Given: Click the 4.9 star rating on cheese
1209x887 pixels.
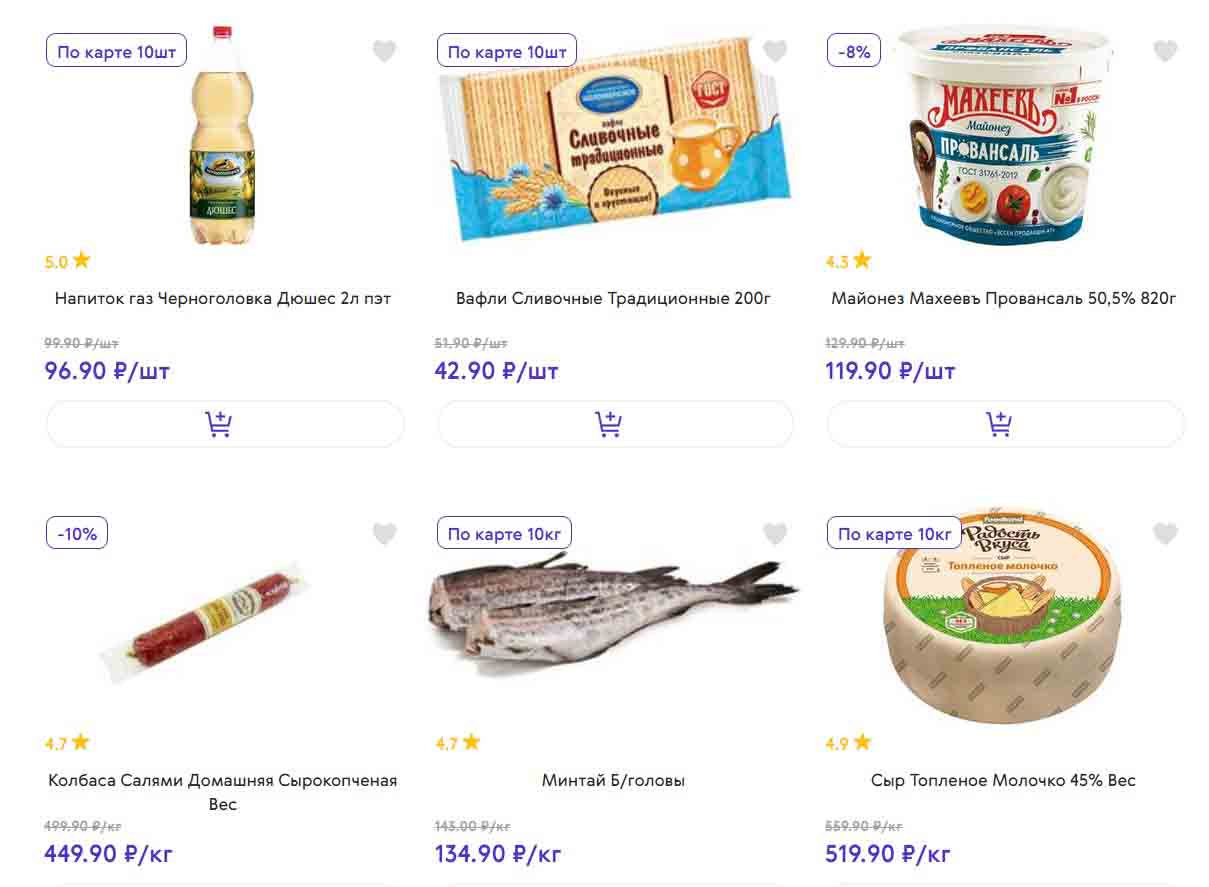Looking at the screenshot, I should coord(848,743).
